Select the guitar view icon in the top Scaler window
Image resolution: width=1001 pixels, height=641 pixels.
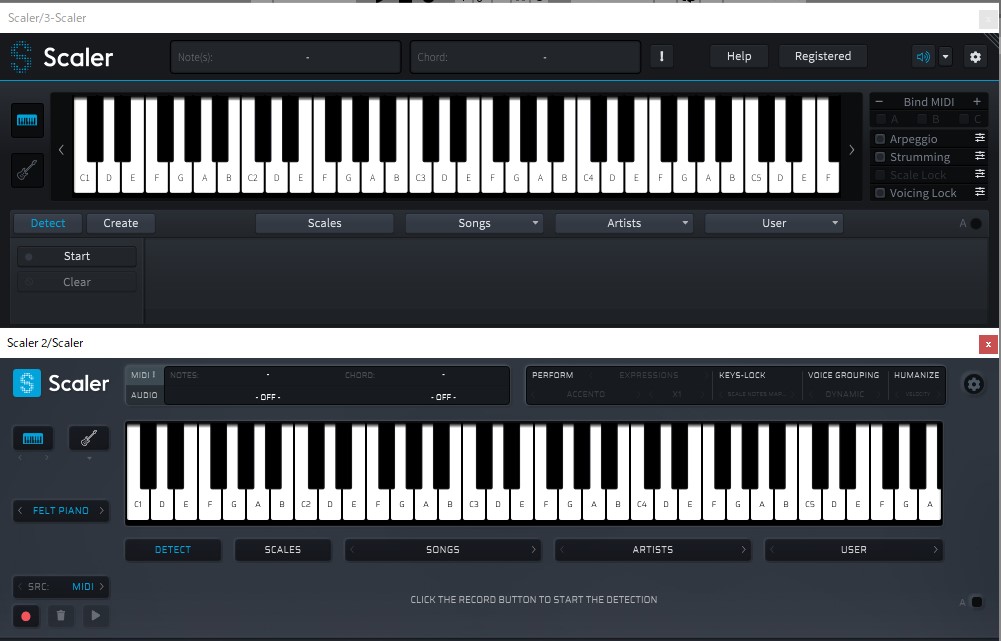click(x=27, y=170)
